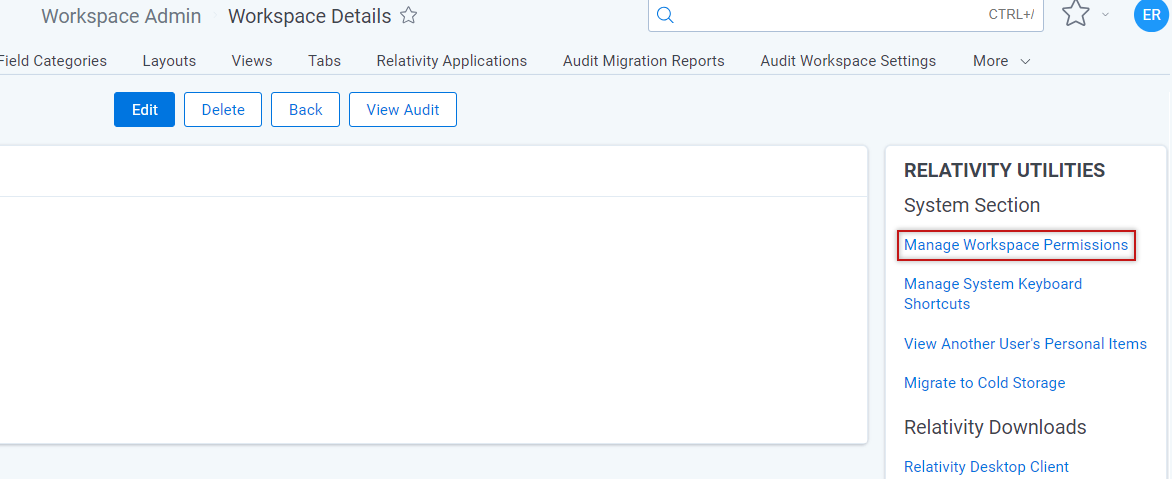1172x479 pixels.
Task: Select the Tabs tab
Action: (x=324, y=61)
